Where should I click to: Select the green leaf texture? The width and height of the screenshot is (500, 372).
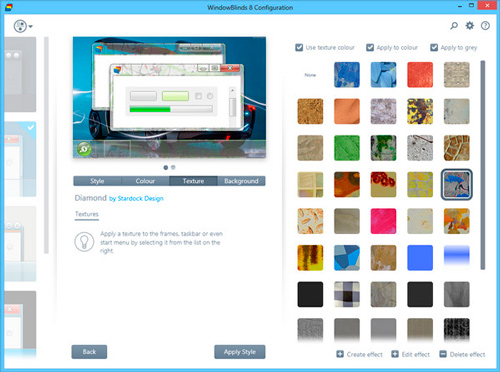point(347,148)
